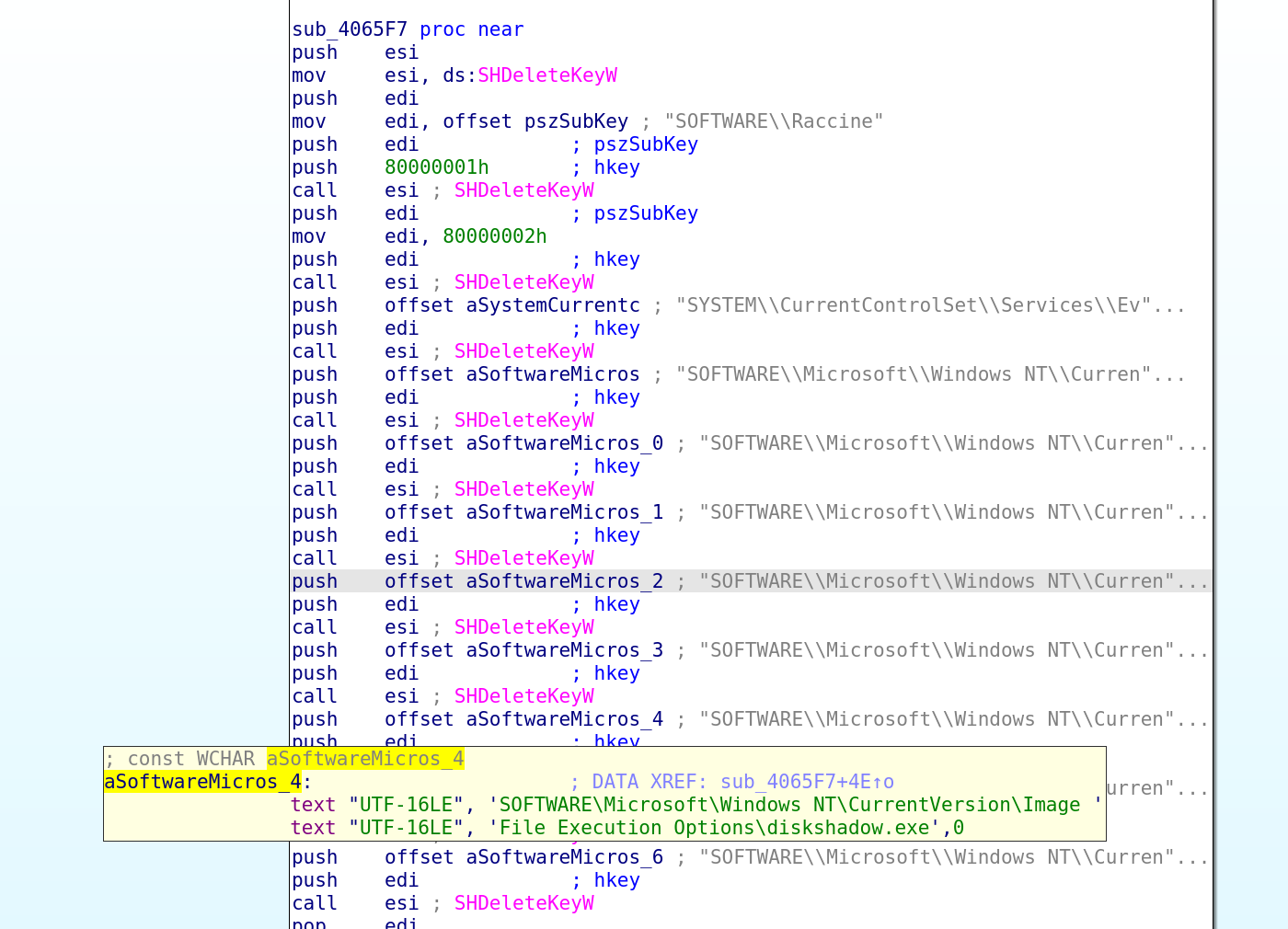
Task: Click the 'mov' mnemonic on the 80000002h line
Action: 309,236
